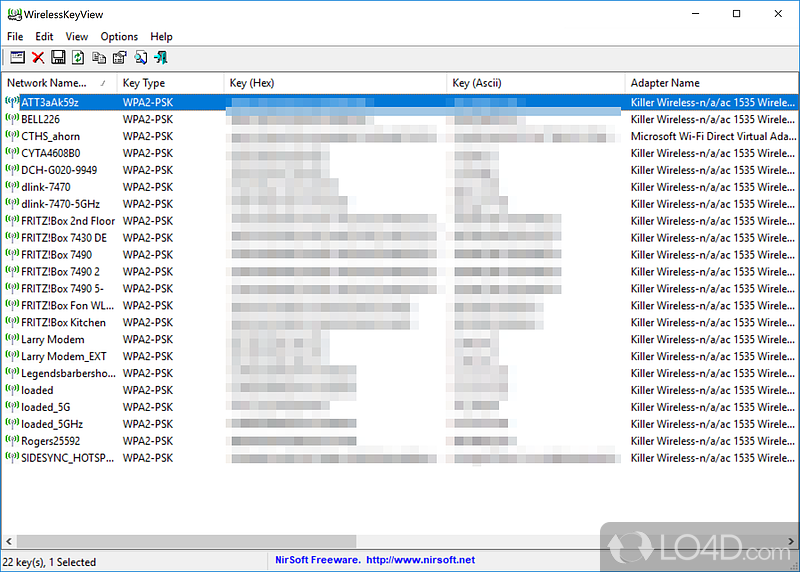Click the wireless icon beside CTHS_ahorn
The image size is (800, 572).
pos(12,135)
